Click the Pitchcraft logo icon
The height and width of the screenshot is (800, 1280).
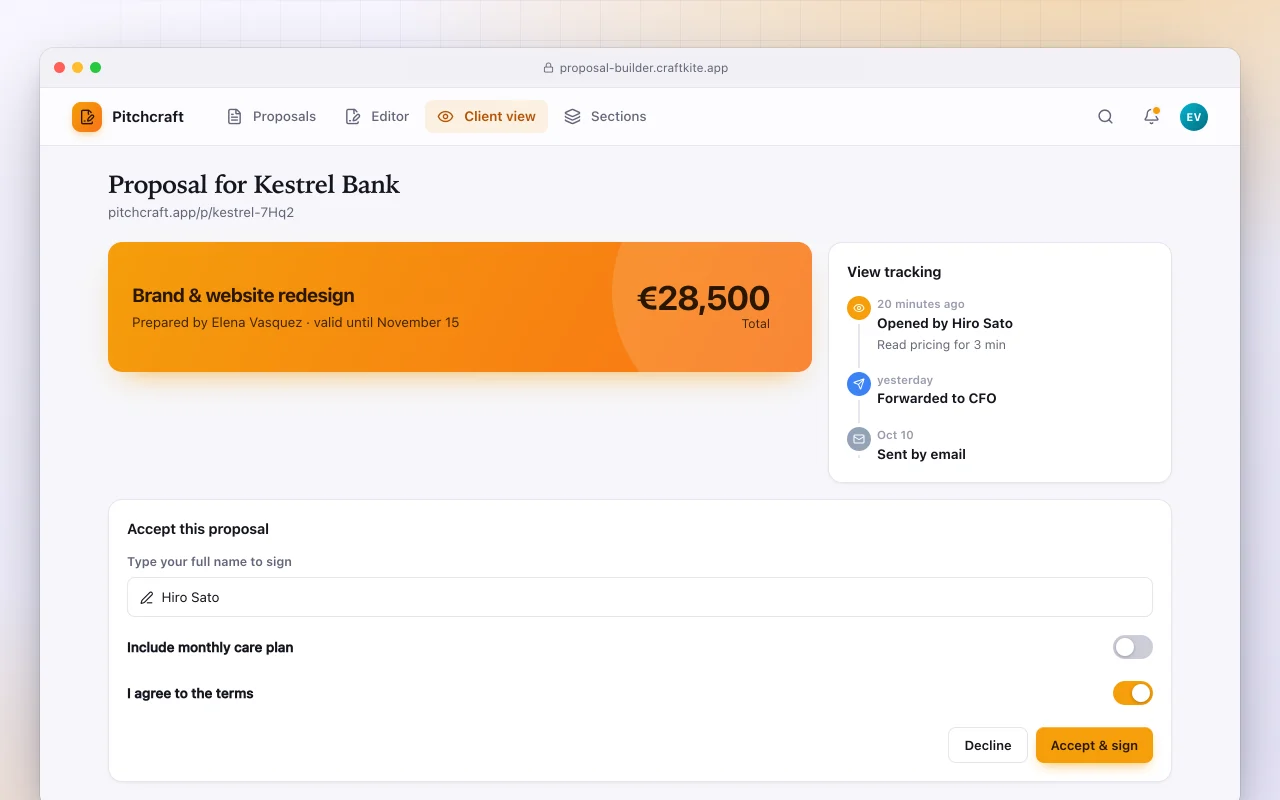87,117
